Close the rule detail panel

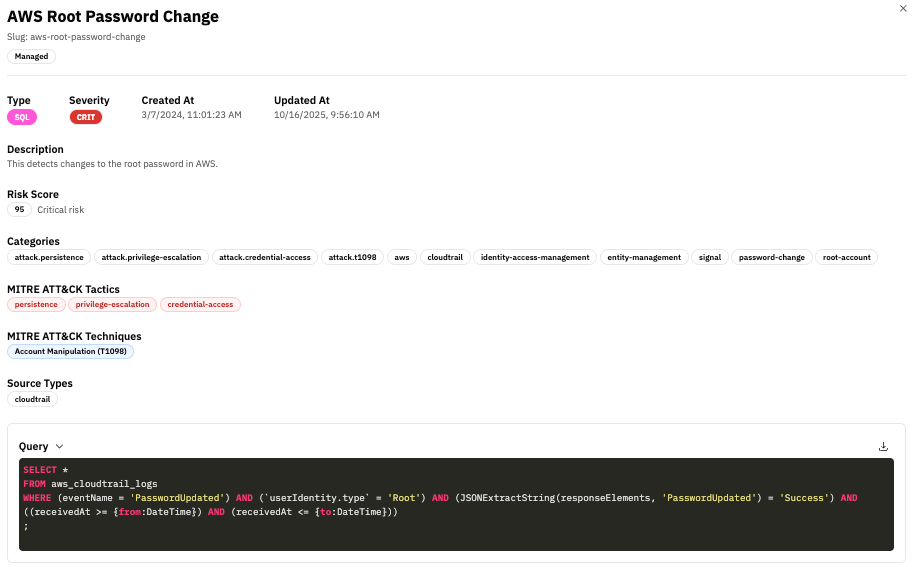click(x=903, y=8)
